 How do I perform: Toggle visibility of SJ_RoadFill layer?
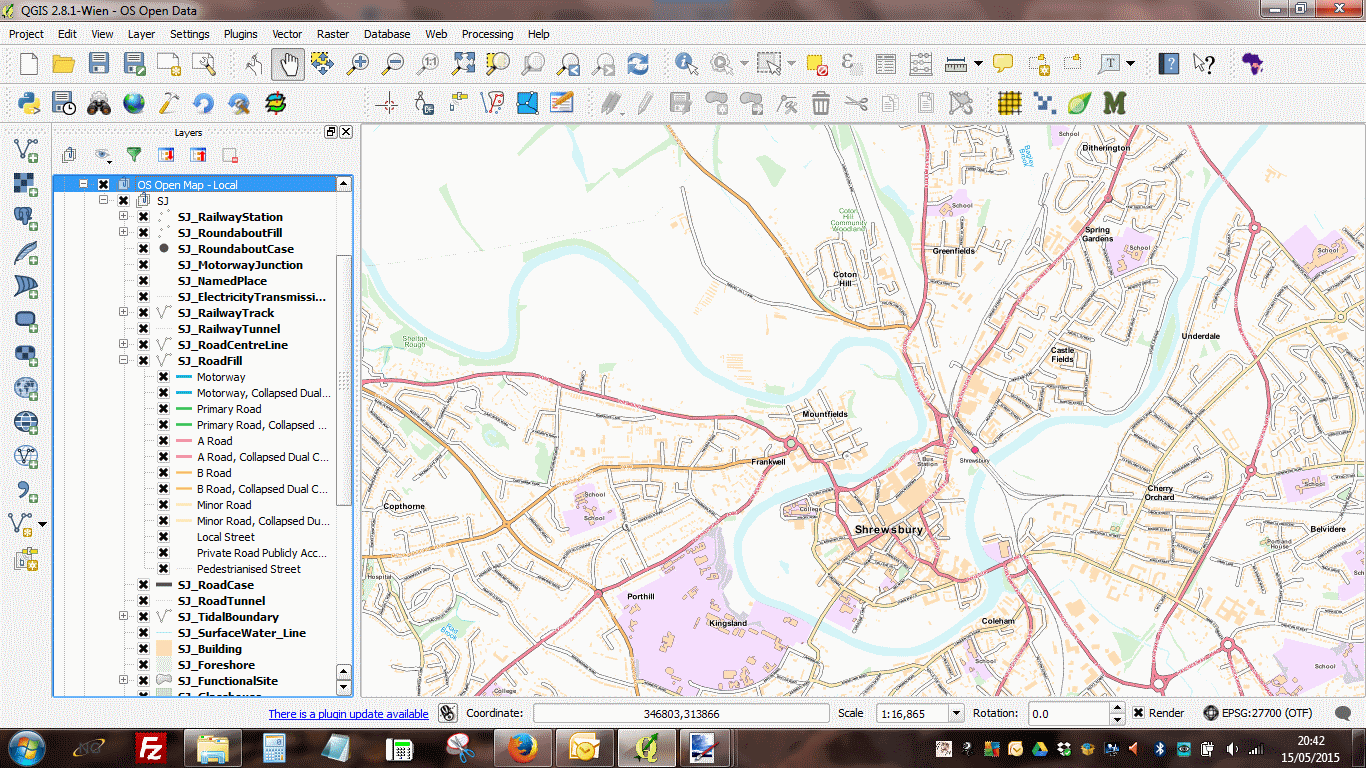143,361
